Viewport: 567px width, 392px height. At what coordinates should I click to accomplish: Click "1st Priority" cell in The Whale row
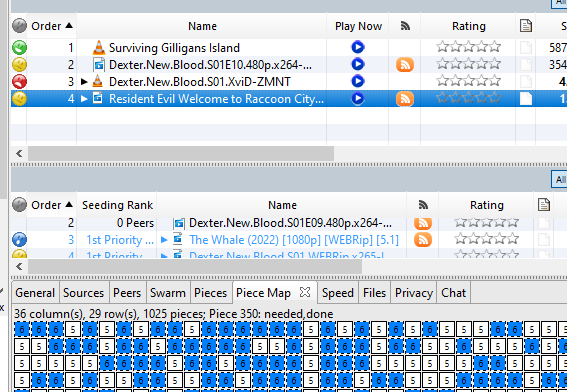(x=120, y=240)
